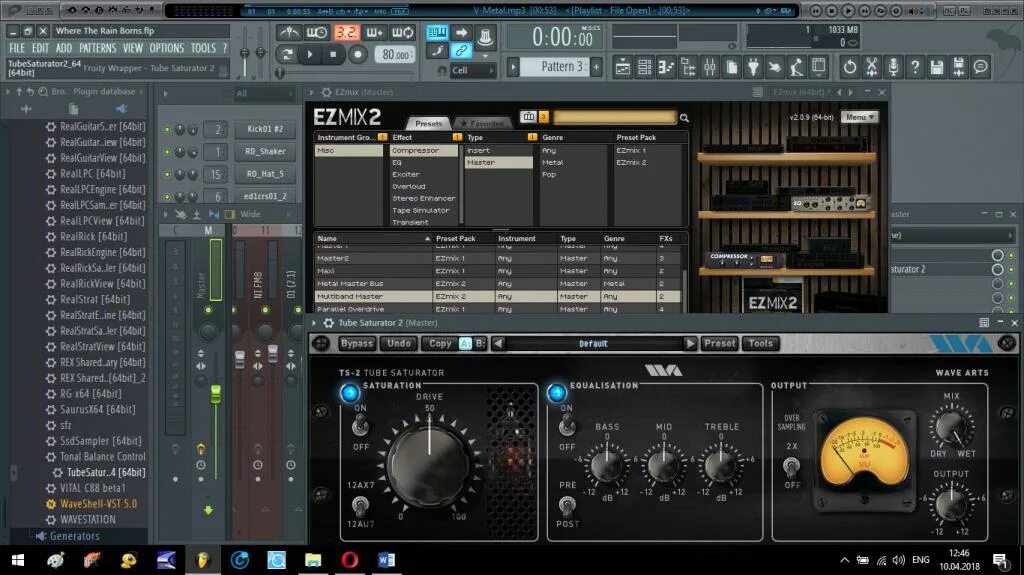
Task: Select A preset slot in Tube Saturator
Action: pyautogui.click(x=465, y=343)
